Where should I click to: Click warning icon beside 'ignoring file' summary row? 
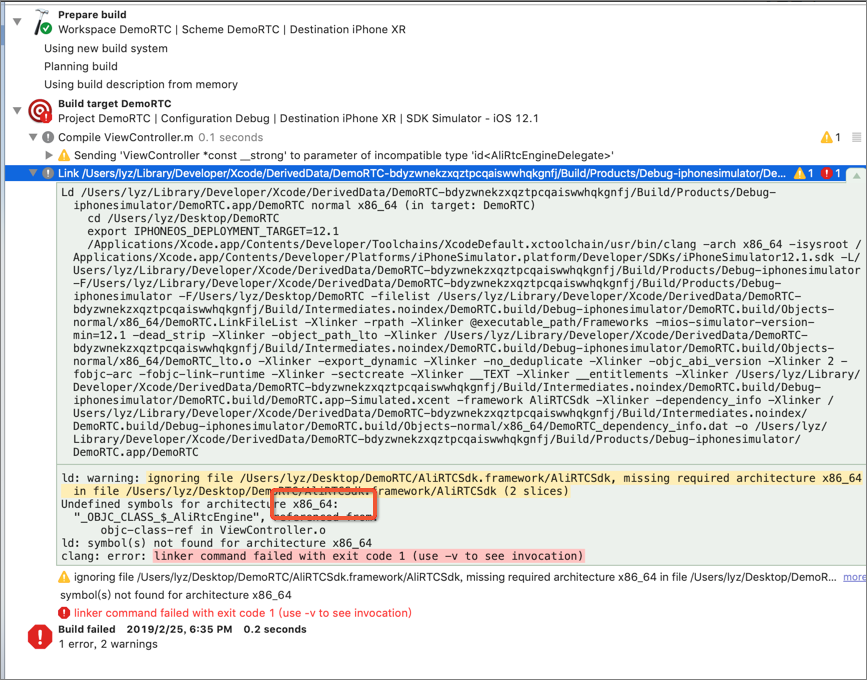coord(64,577)
